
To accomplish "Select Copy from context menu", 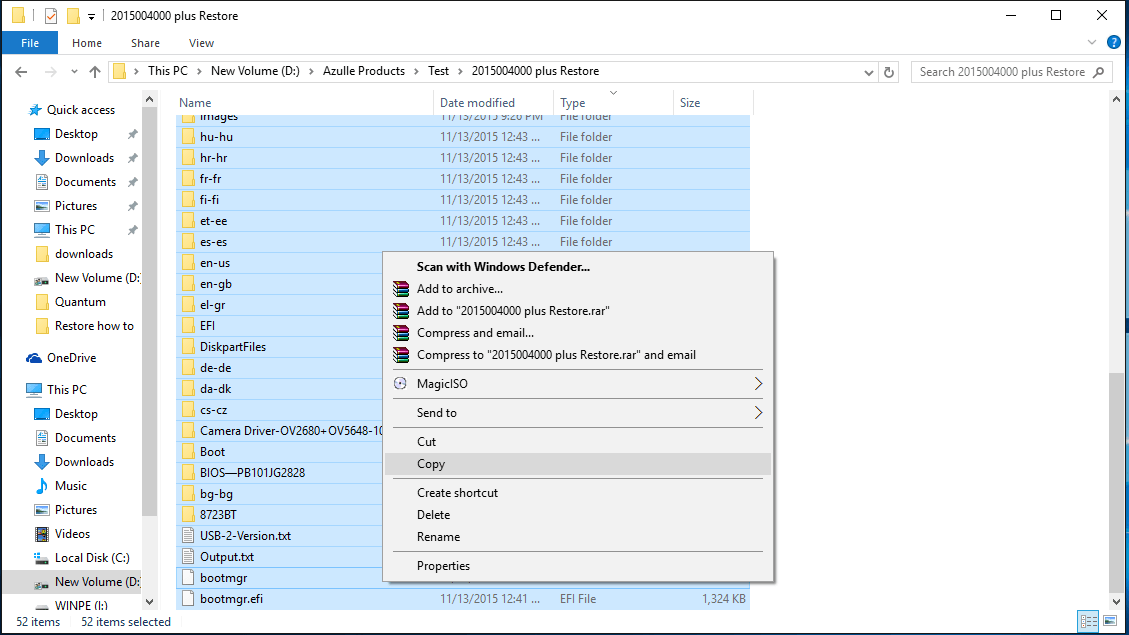I will [431, 464].
